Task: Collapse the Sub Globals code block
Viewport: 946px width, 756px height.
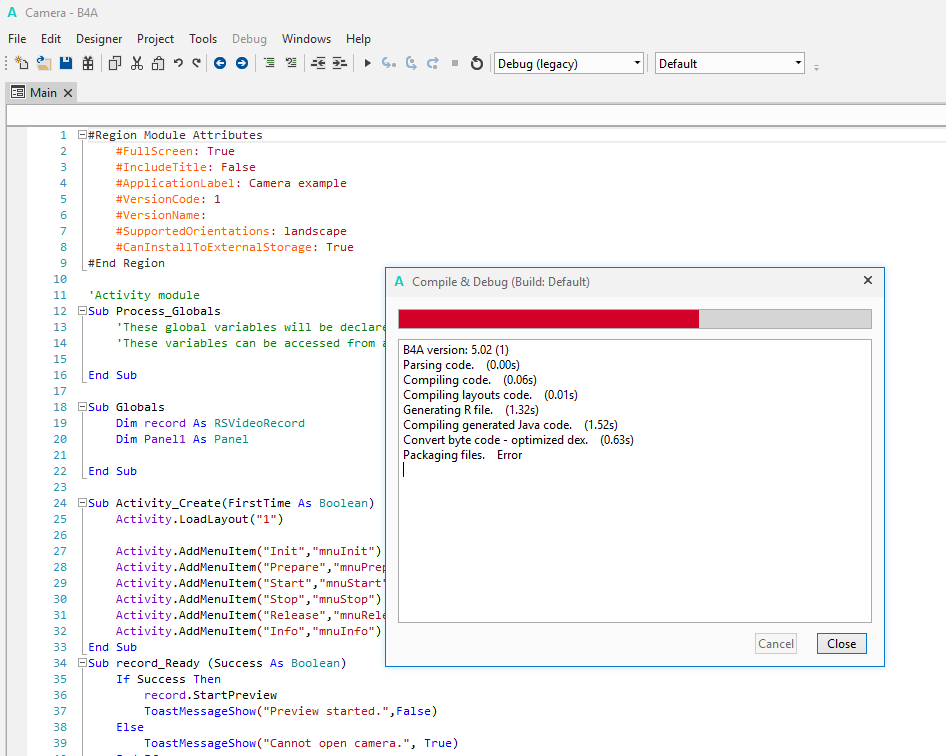Action: [82, 407]
